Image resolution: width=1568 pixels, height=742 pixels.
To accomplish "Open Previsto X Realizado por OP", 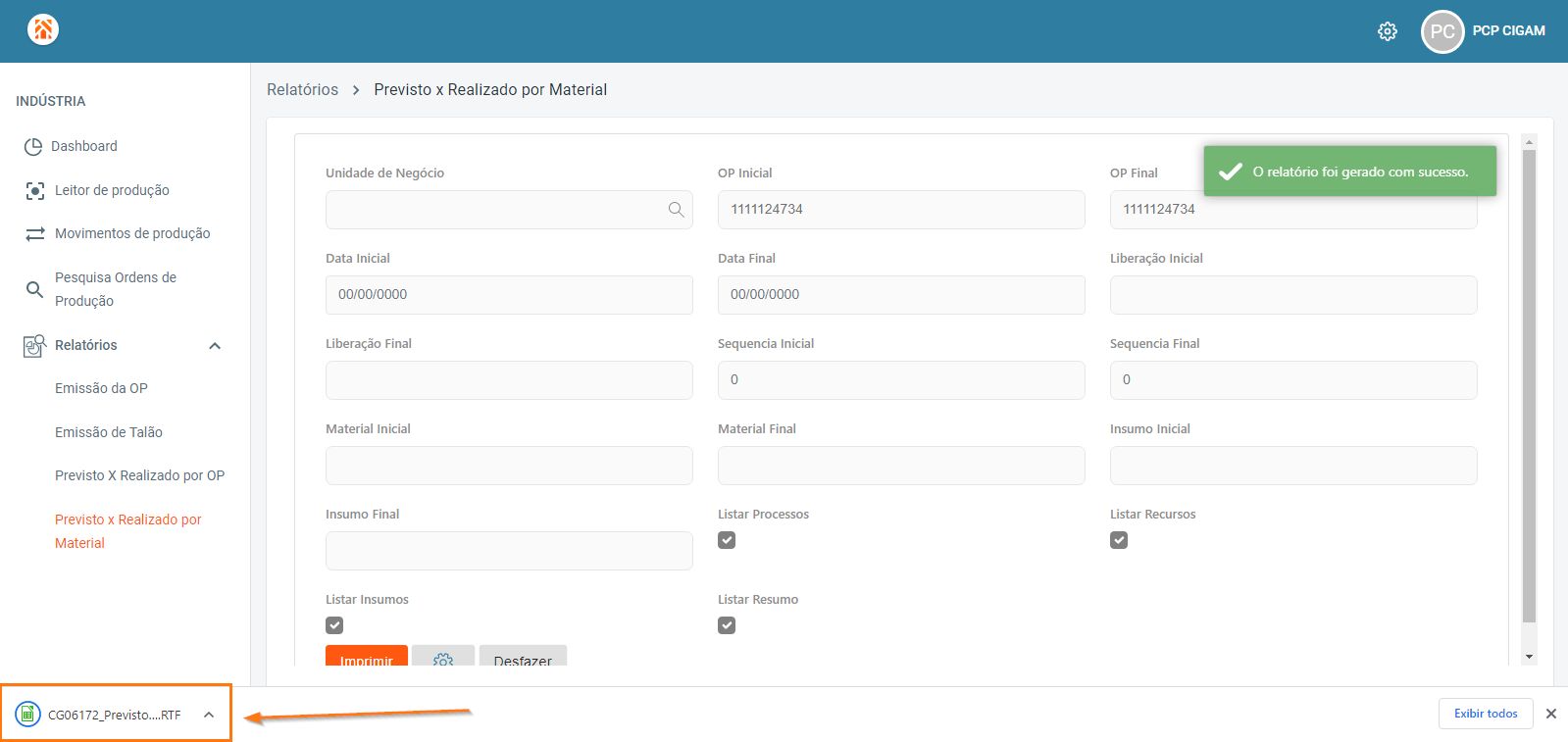I will 139,476.
